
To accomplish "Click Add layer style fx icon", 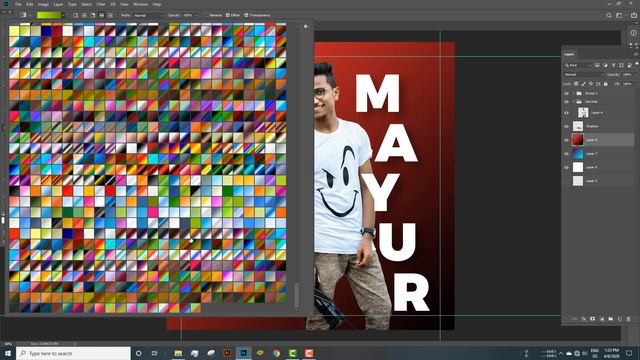I will tap(584, 319).
